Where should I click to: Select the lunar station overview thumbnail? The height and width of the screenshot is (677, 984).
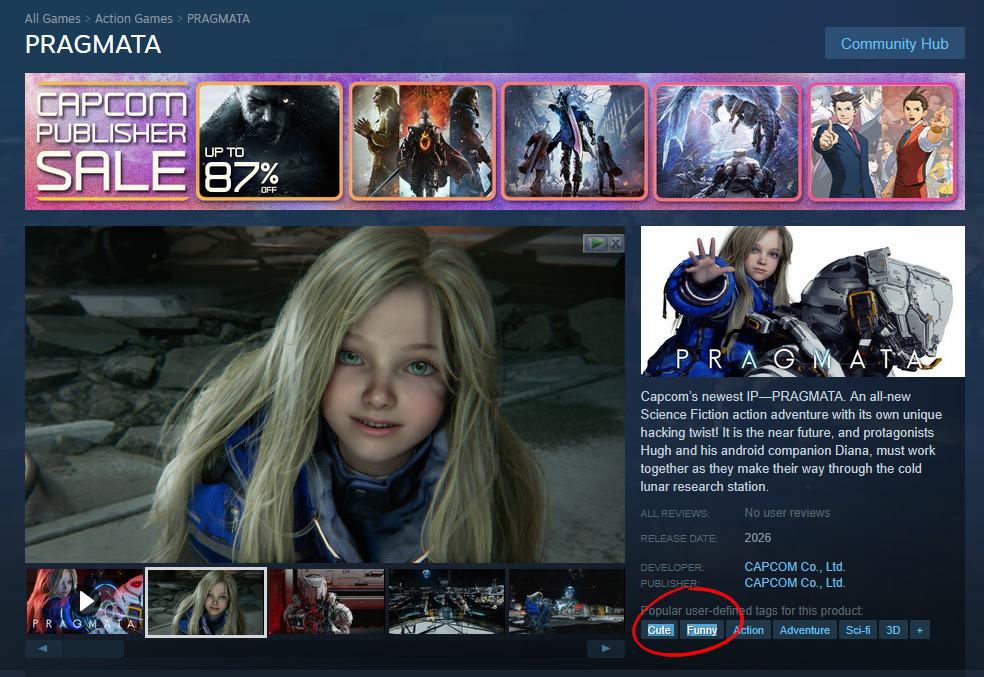pos(447,602)
